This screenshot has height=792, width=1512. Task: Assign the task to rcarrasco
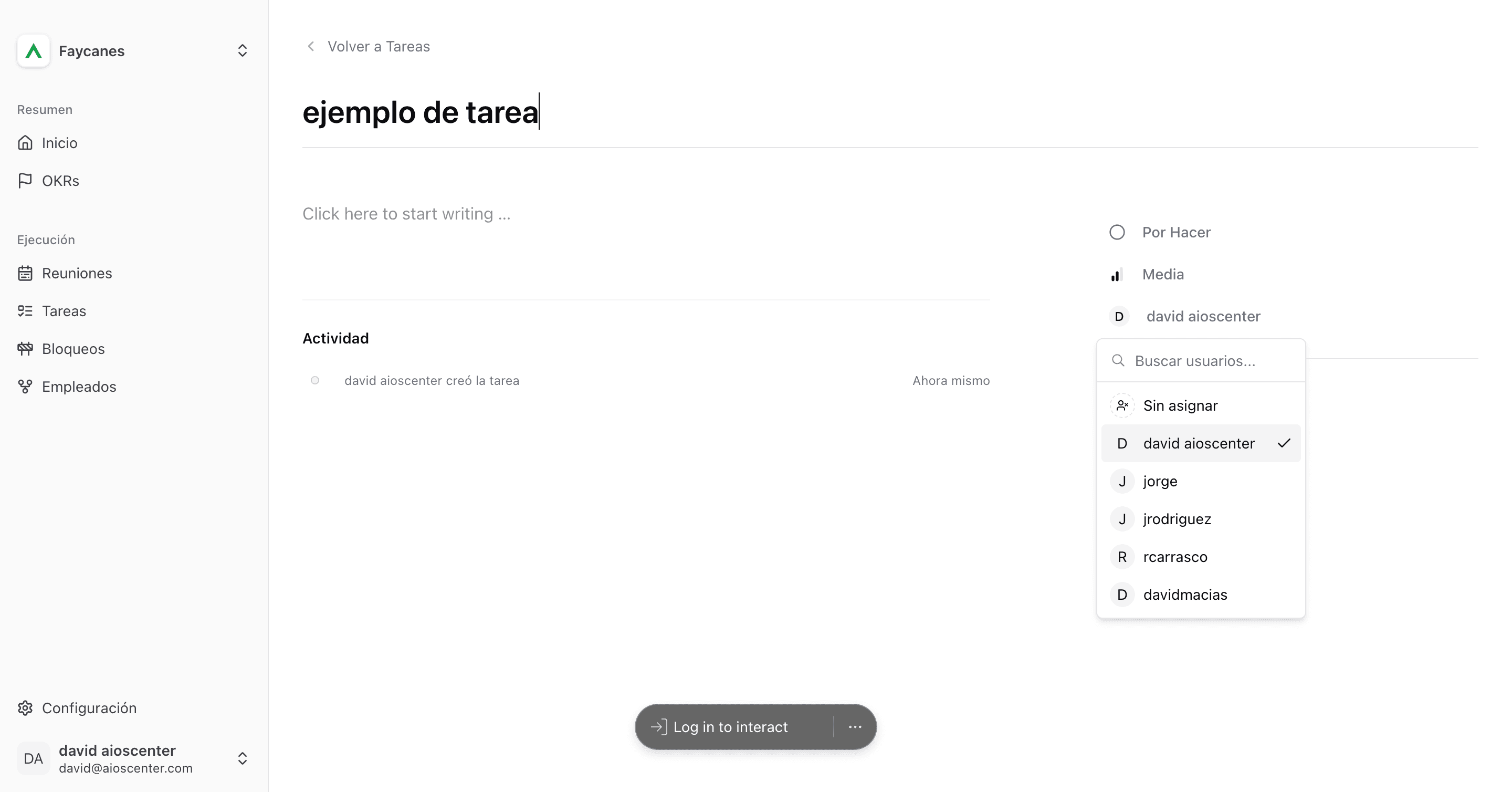1201,557
